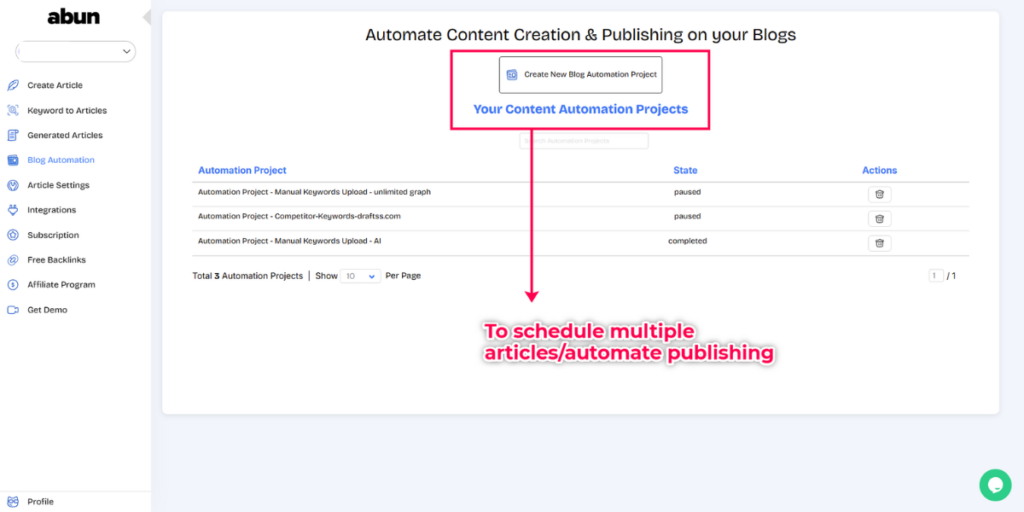Screen dimensions: 1024x512
Task: Delete the unlimited graph automation project
Action: (x=879, y=194)
